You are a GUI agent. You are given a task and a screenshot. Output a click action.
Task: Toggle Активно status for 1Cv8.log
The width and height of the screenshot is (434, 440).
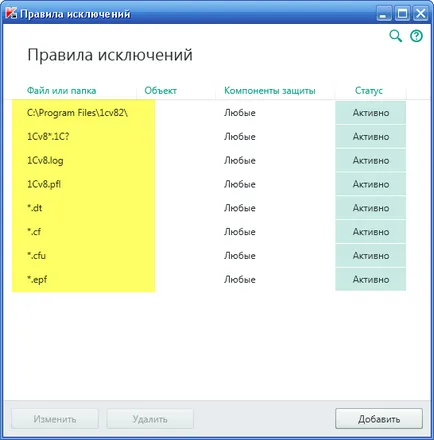[371, 160]
